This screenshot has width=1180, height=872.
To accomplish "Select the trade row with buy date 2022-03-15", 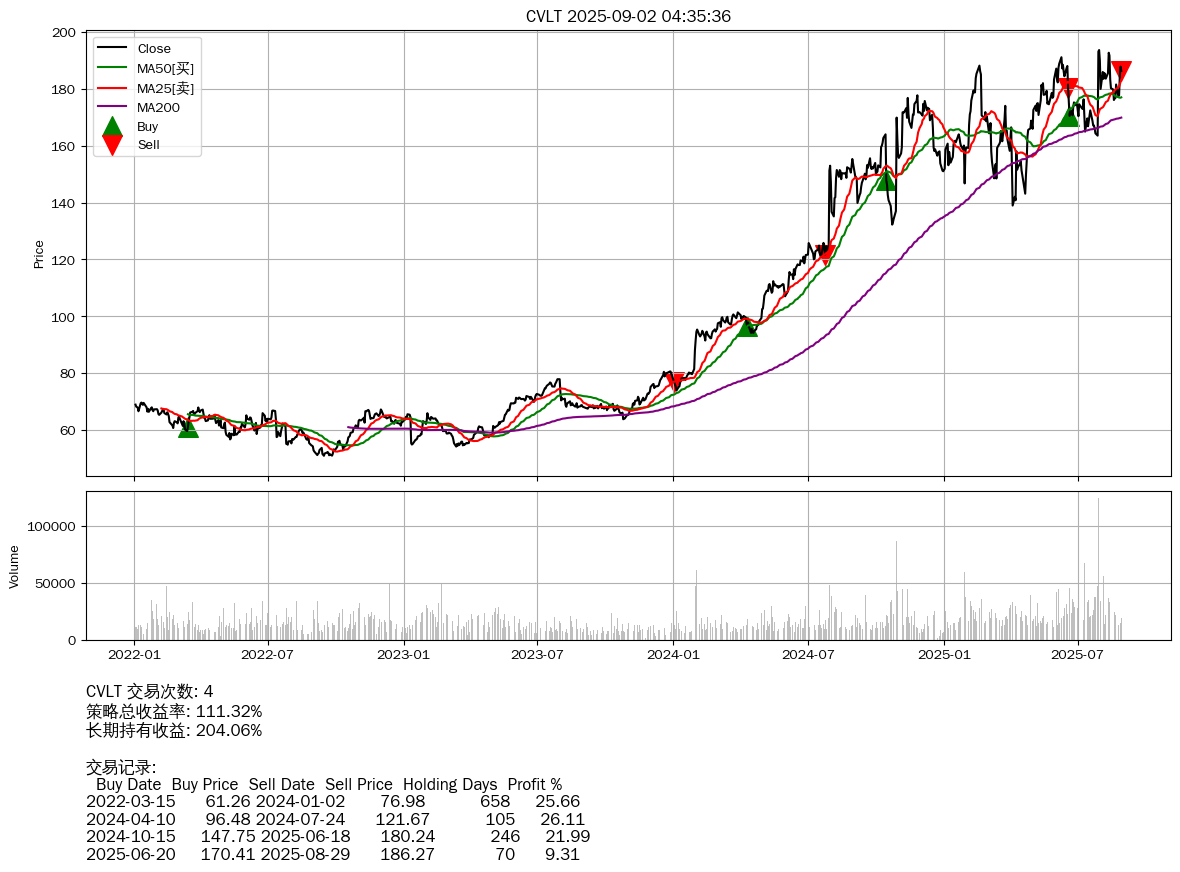I will [x=333, y=801].
